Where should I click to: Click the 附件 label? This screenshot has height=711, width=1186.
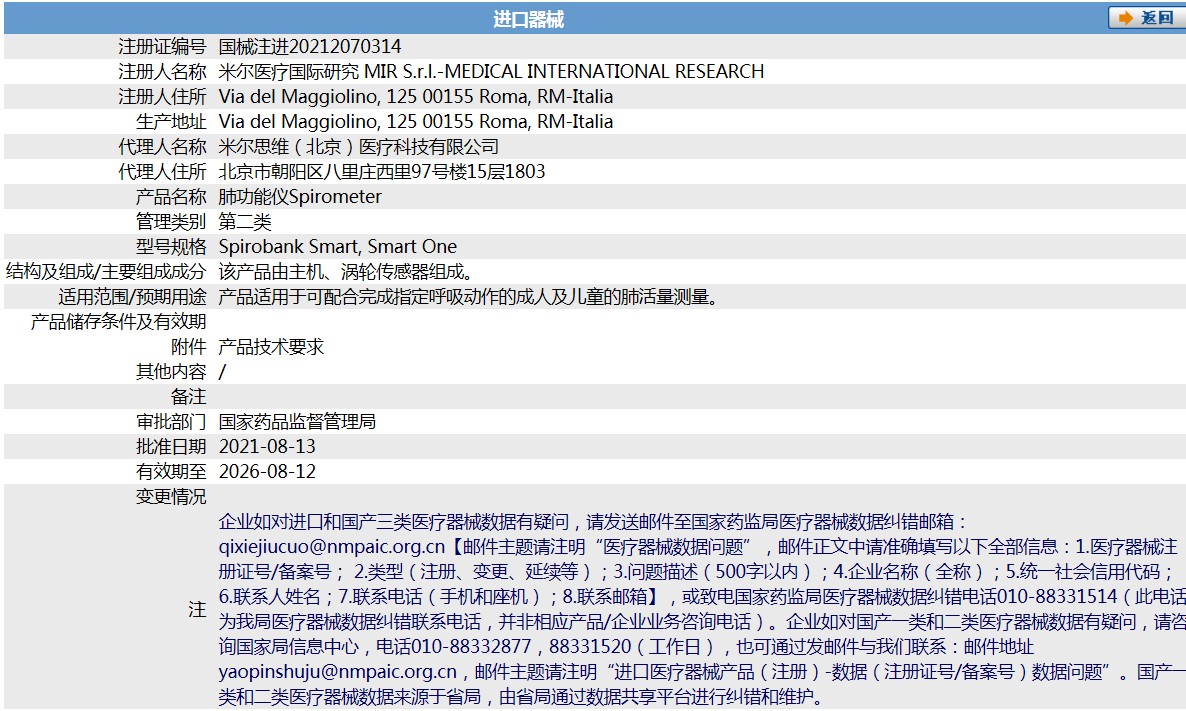click(188, 347)
